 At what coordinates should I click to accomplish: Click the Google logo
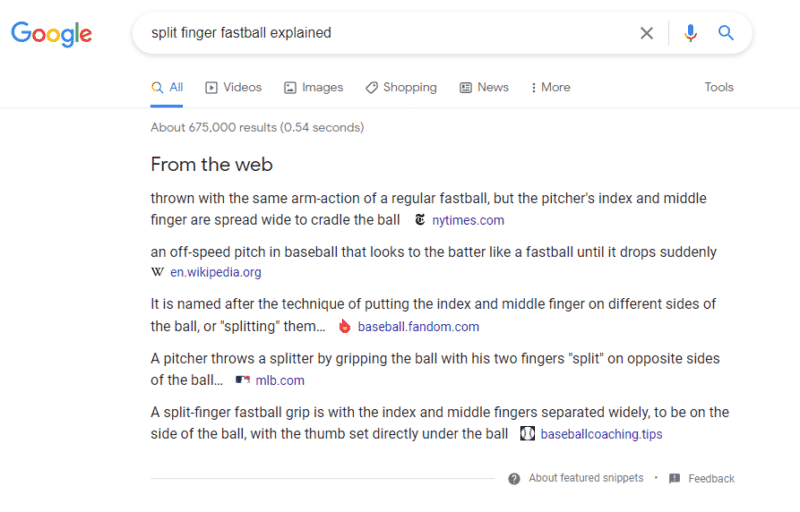pos(51,33)
